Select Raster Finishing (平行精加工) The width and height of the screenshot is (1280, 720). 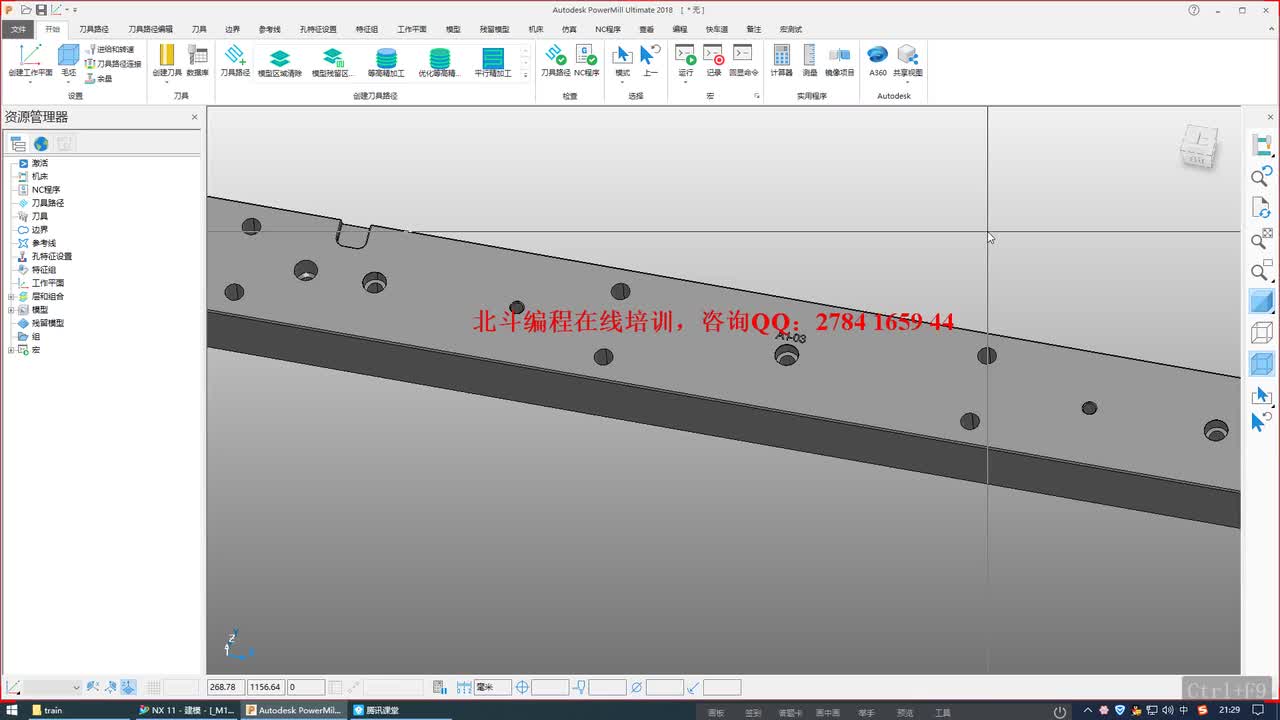click(493, 62)
